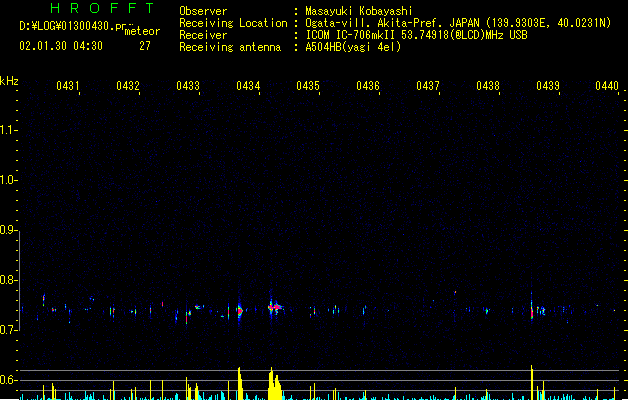This screenshot has width=629, height=400.
Task: Click the 0.9 kHz axis label
Action: pos(8,230)
